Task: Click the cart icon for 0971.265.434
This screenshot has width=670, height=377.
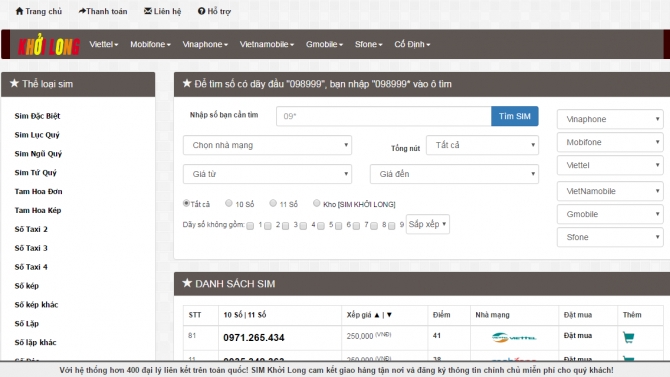Action: [x=629, y=337]
